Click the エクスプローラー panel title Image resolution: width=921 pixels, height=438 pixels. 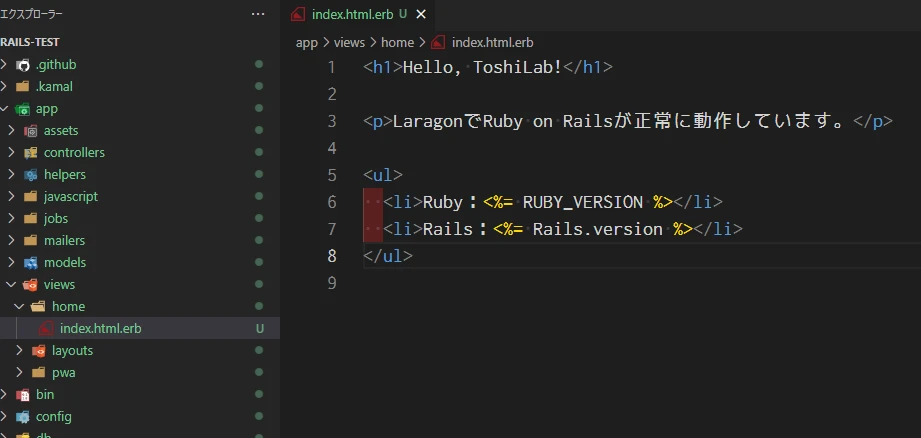pyautogui.click(x=31, y=14)
